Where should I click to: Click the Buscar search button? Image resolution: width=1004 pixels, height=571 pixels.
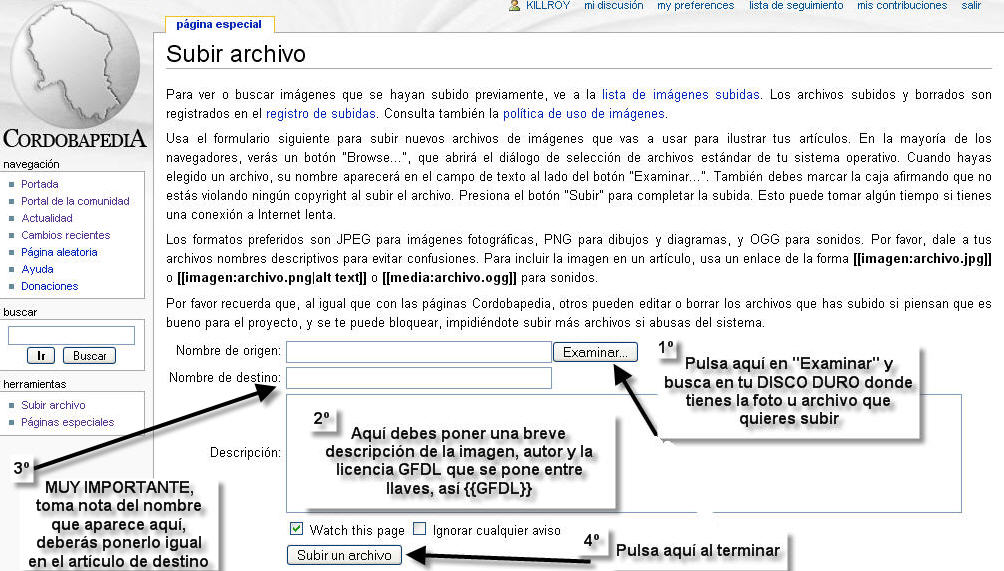click(x=90, y=356)
